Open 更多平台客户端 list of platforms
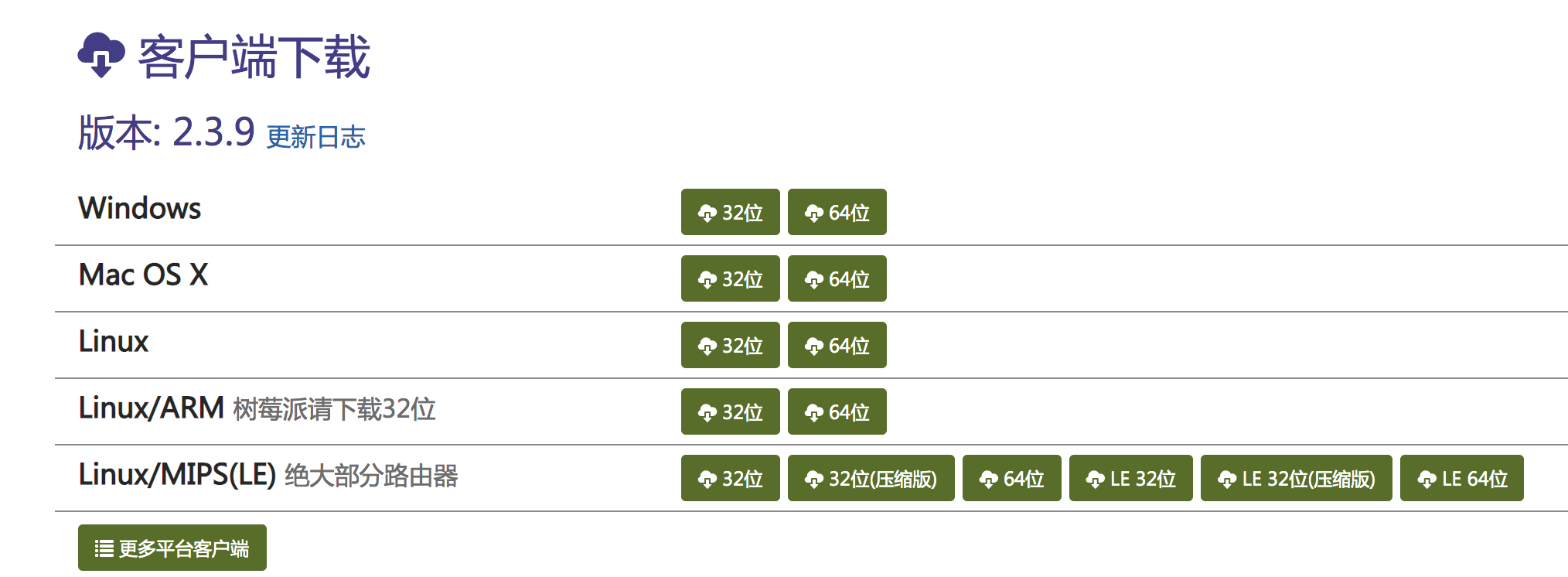 172,548
